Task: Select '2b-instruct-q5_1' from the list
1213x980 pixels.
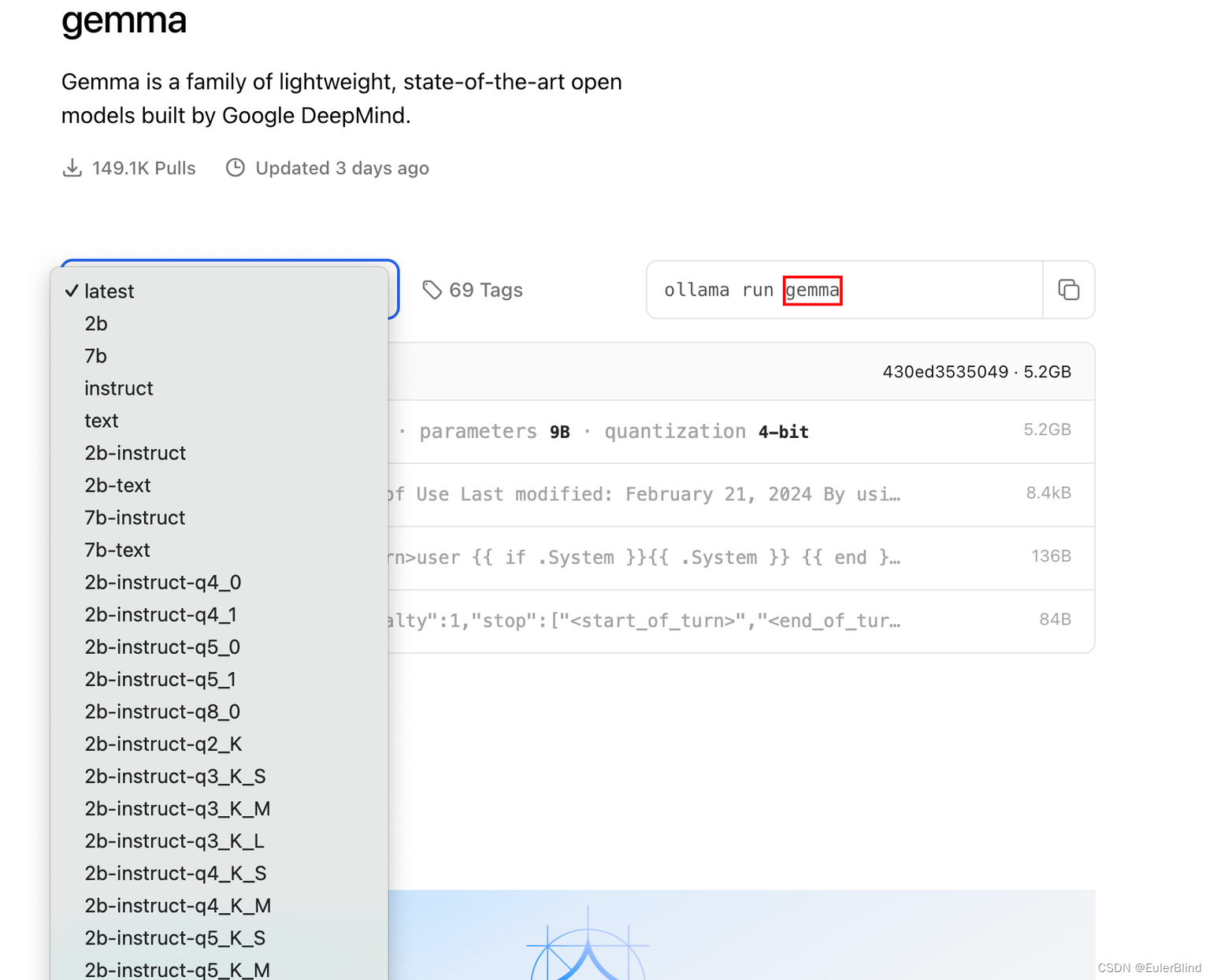Action: click(219, 678)
